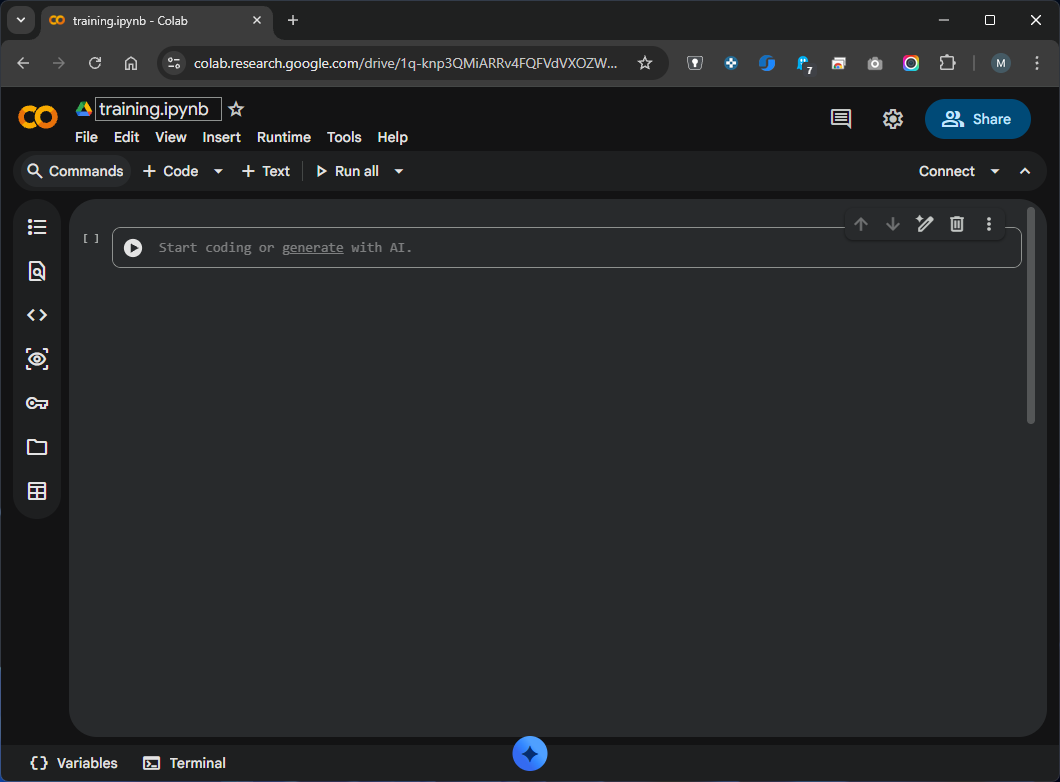Open the Run all dropdown arrow
Viewport: 1060px width, 782px height.
tap(399, 171)
